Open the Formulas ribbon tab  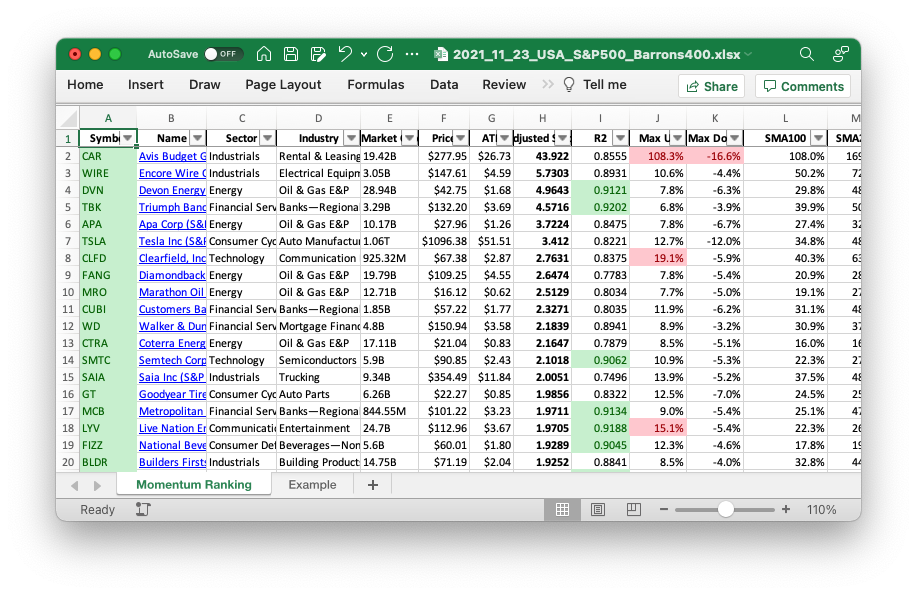(375, 85)
